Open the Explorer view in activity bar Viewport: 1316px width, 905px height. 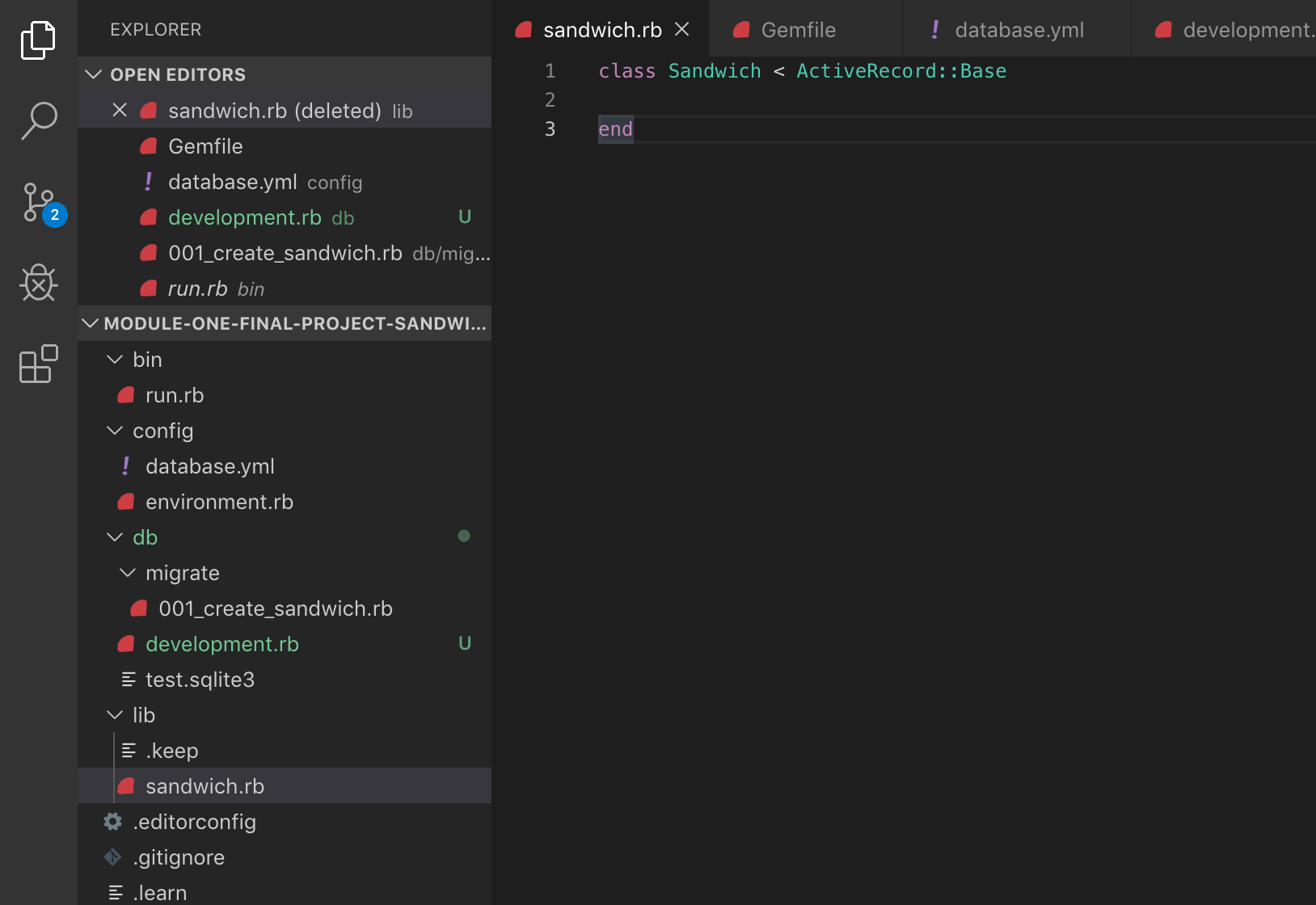[x=38, y=40]
